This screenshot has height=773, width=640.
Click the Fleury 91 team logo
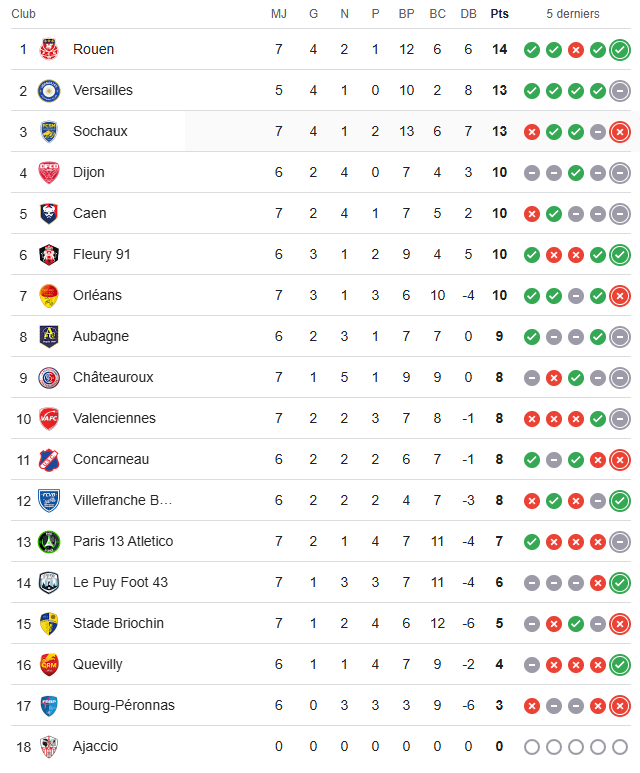[x=48, y=254]
